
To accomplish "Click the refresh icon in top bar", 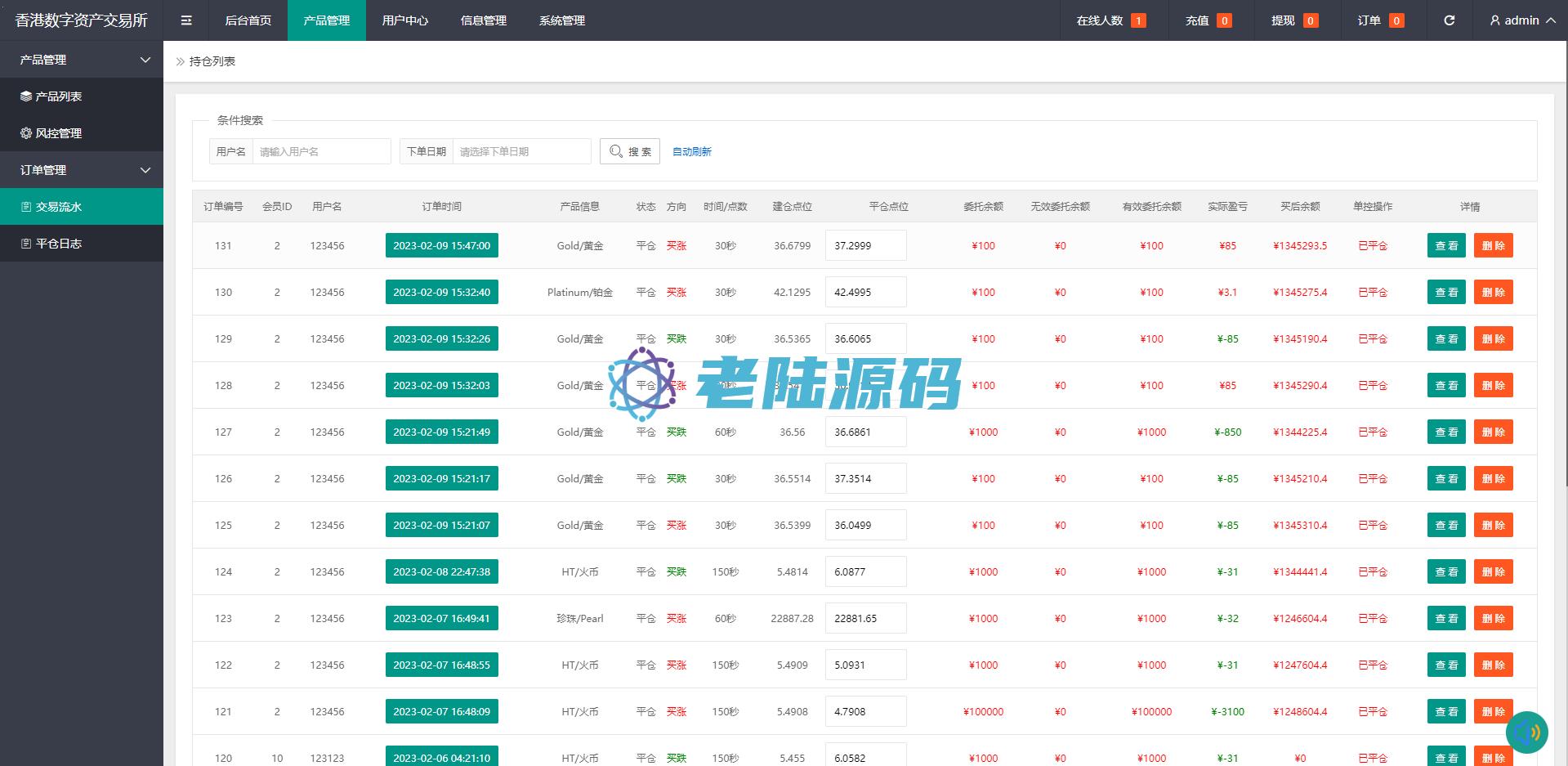I will (x=1449, y=20).
